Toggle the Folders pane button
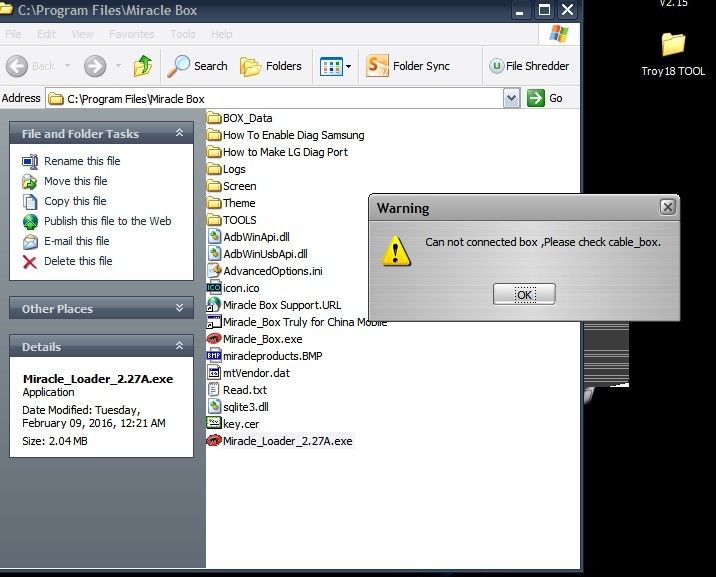Screen dimensions: 716x577 (271, 66)
